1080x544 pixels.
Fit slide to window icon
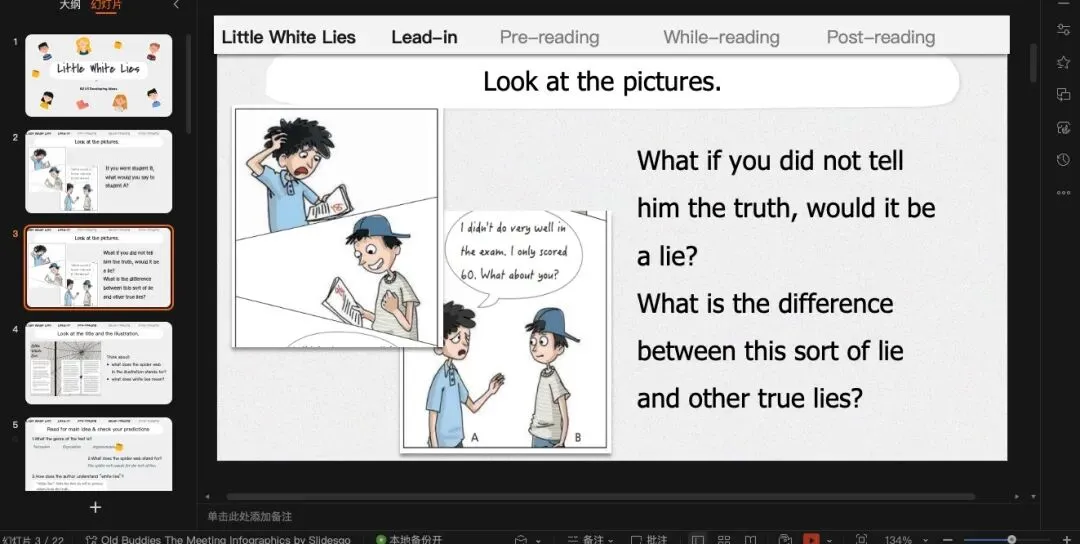click(861, 540)
